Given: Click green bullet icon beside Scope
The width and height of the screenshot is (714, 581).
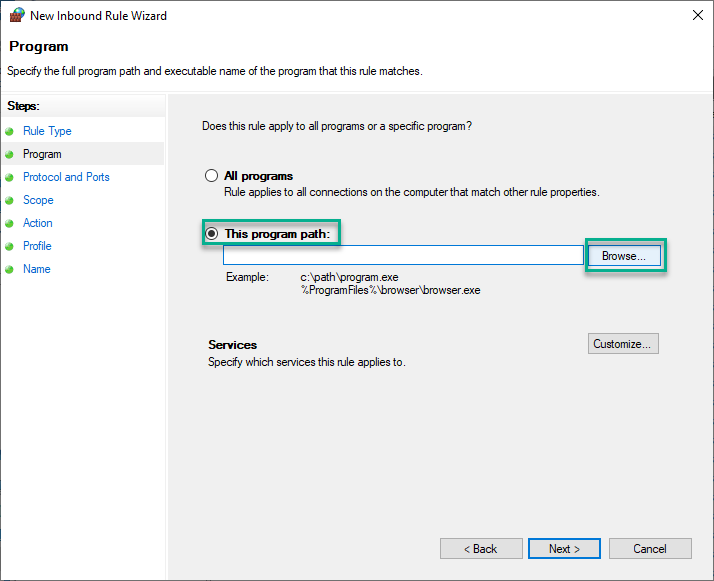Looking at the screenshot, I should (9, 200).
